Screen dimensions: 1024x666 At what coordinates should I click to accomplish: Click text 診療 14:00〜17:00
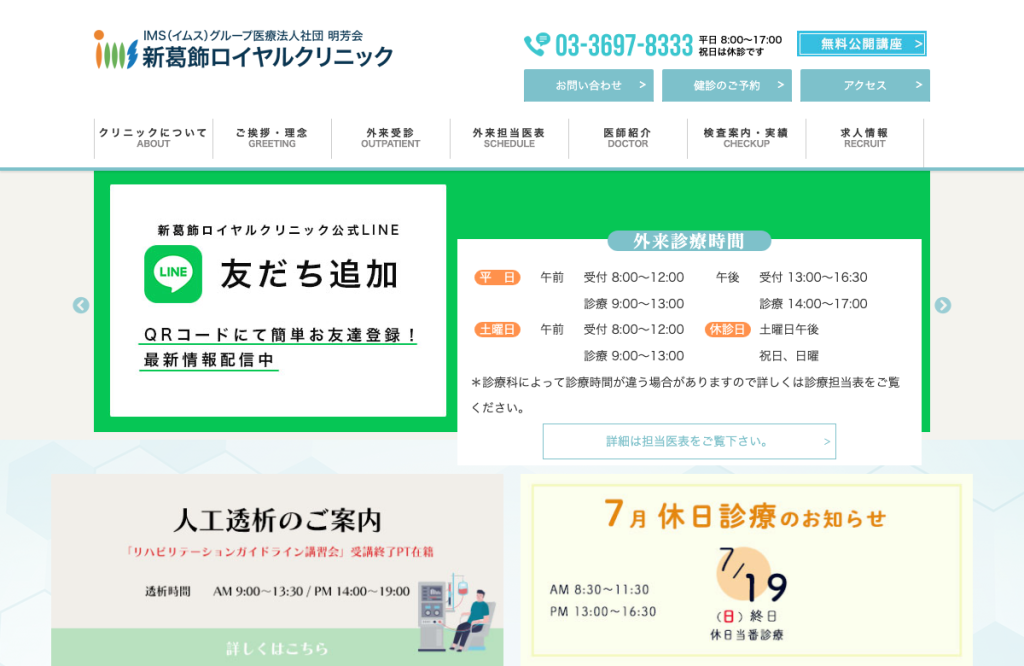tap(813, 304)
